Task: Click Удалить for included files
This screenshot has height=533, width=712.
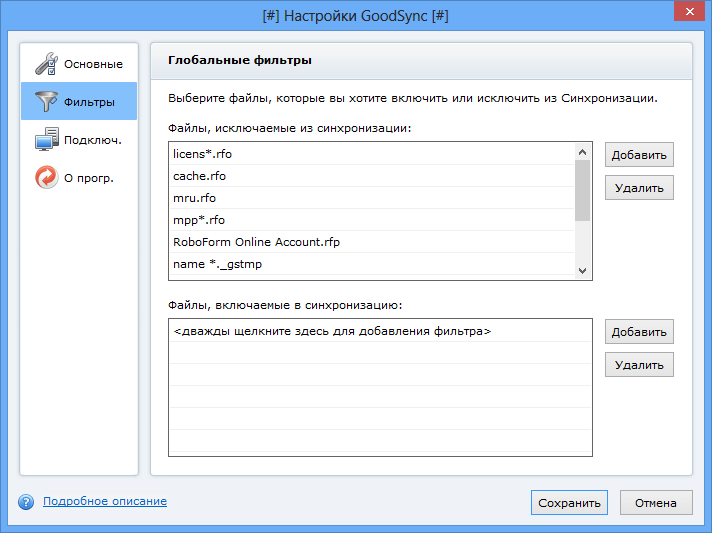Action: tap(639, 365)
